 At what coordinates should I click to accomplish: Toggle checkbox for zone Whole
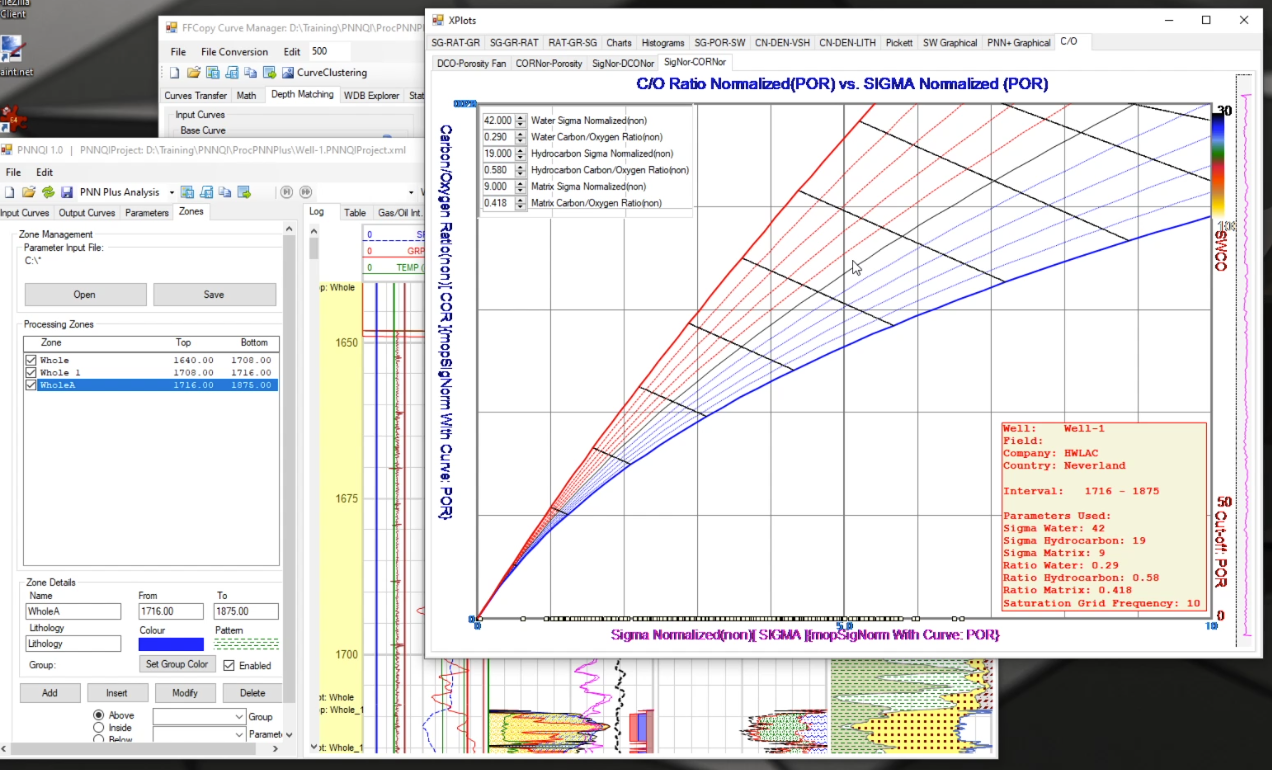click(x=31, y=360)
